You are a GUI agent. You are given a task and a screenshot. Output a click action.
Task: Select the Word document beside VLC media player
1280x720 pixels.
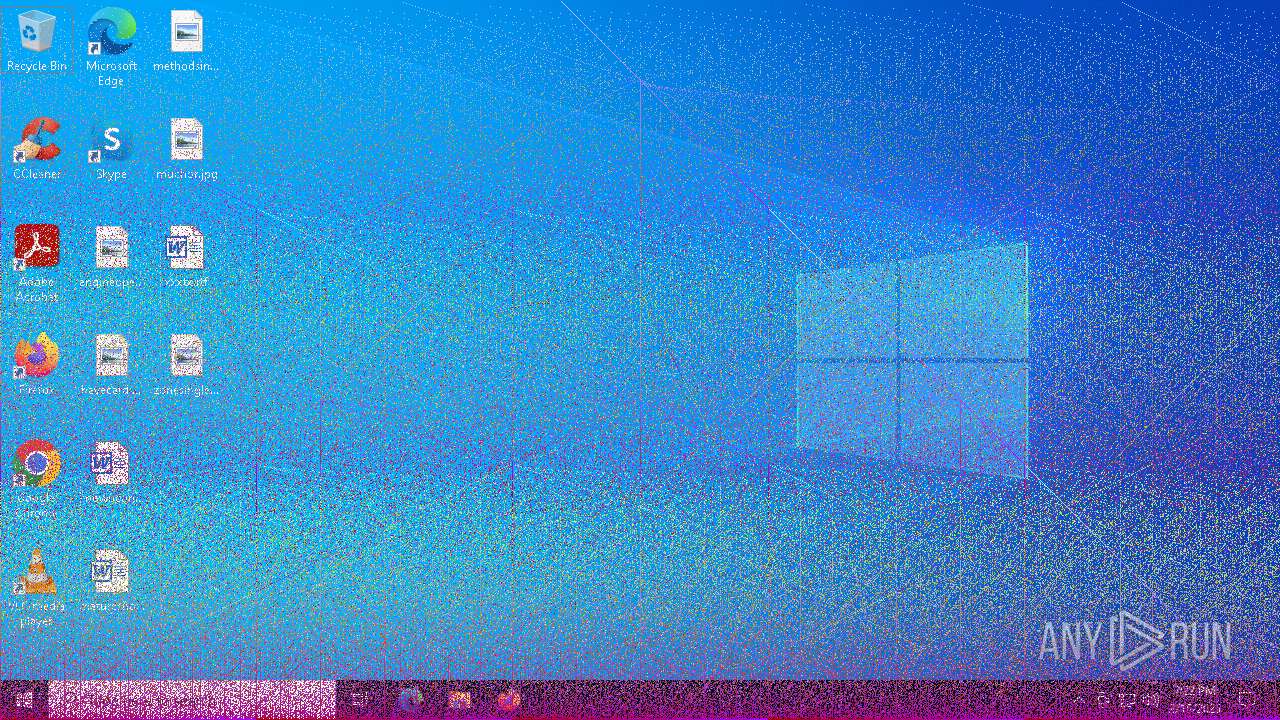tap(111, 581)
